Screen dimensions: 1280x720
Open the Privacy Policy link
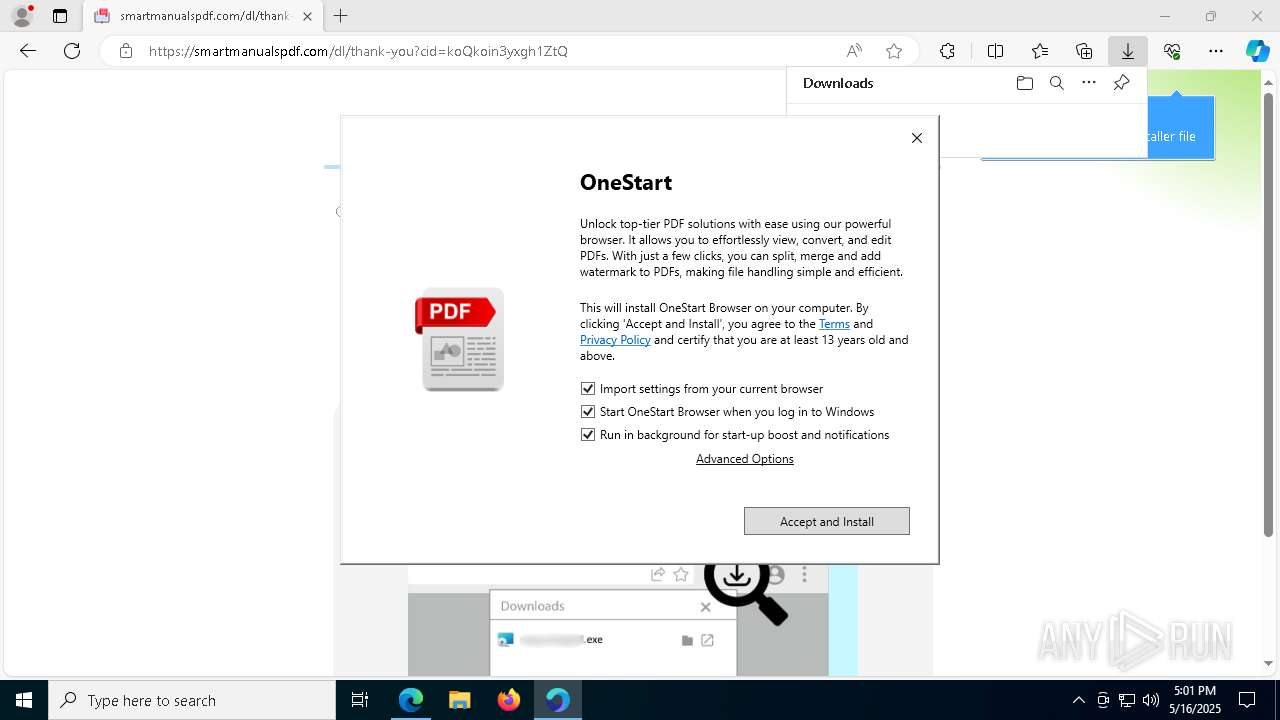[x=615, y=340]
